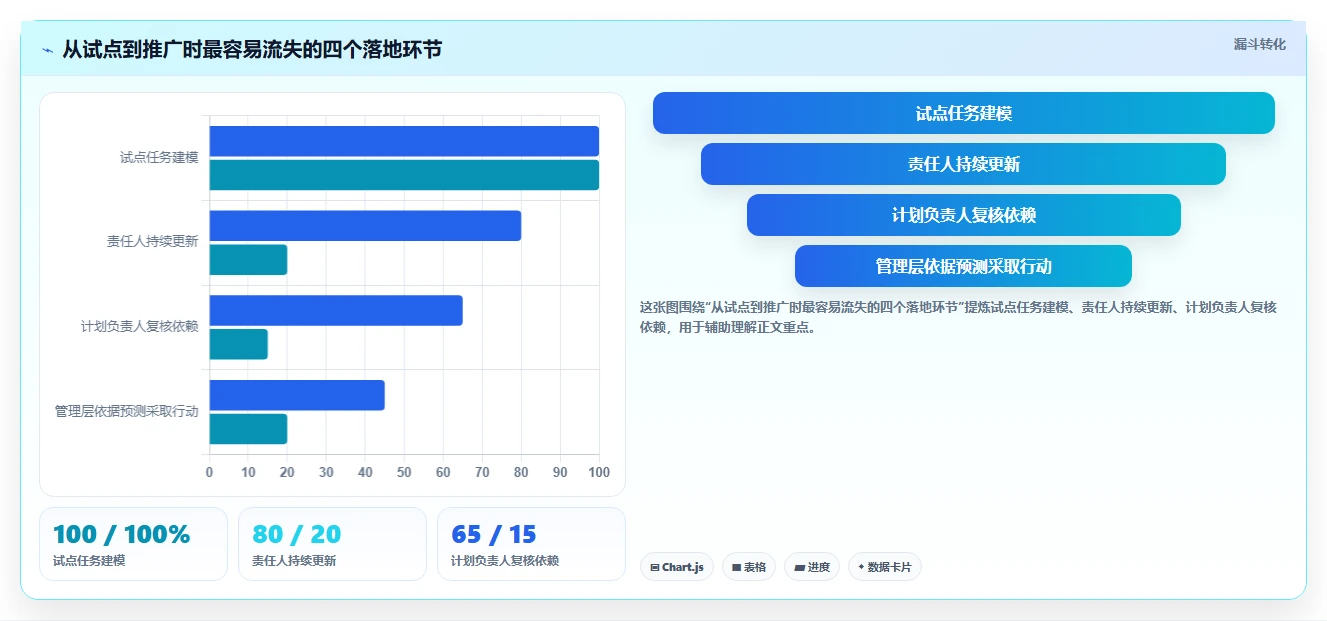Click the 试点任务建模 axis label in chart

point(159,157)
